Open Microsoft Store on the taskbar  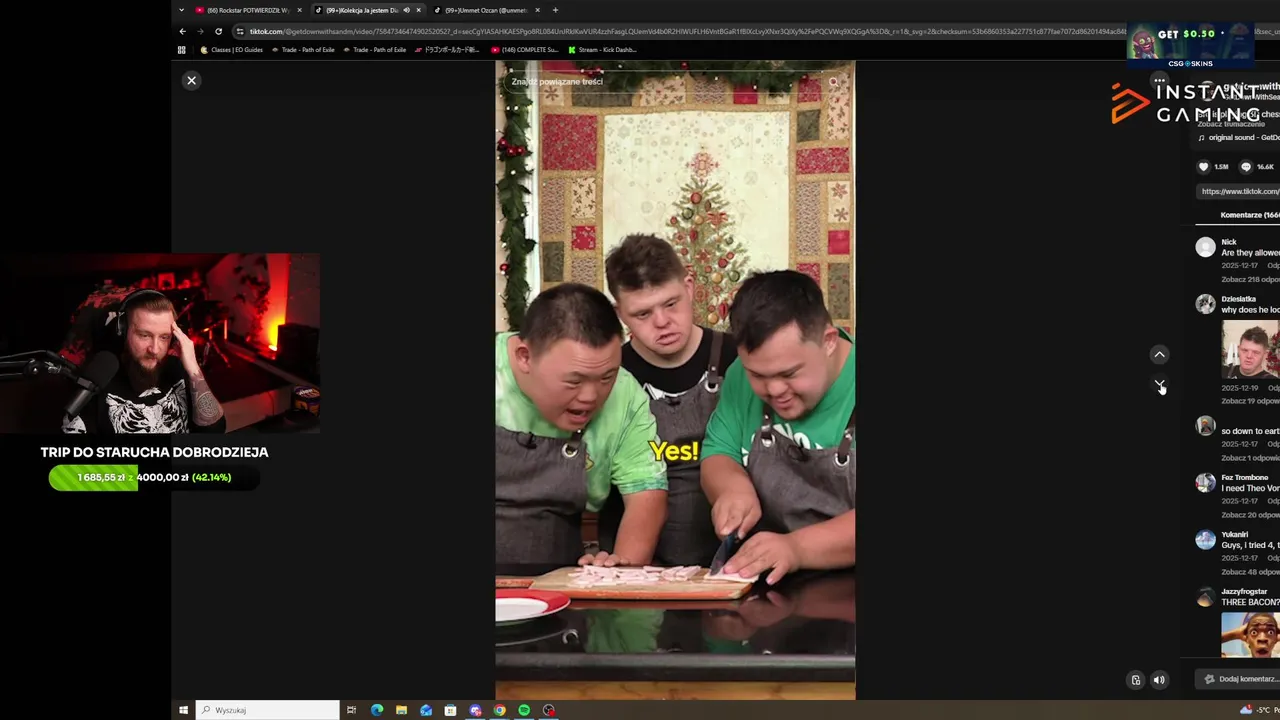[x=450, y=710]
